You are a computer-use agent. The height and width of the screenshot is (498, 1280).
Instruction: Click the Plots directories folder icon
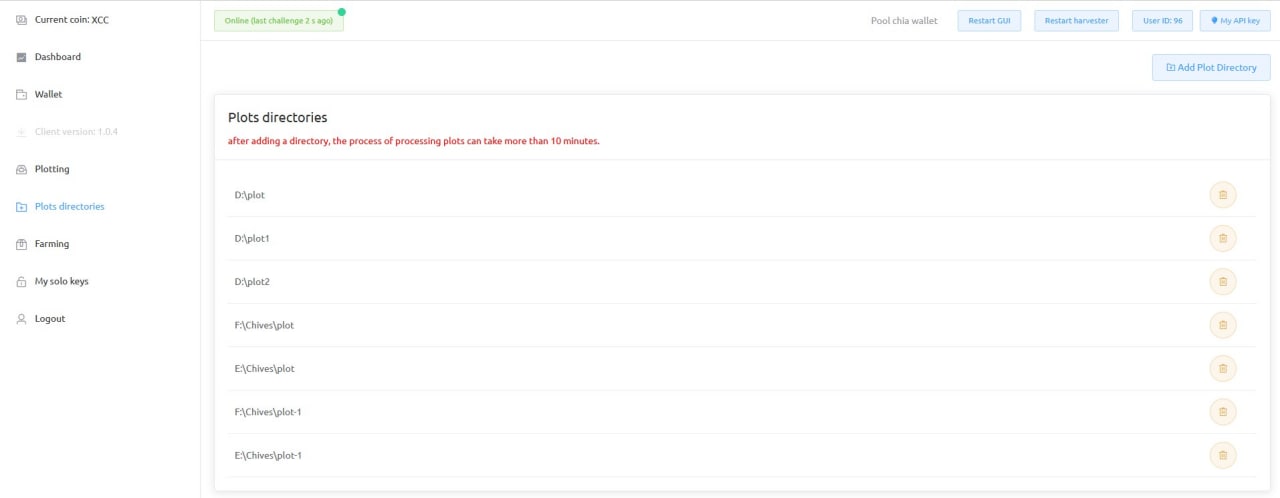click(22, 207)
